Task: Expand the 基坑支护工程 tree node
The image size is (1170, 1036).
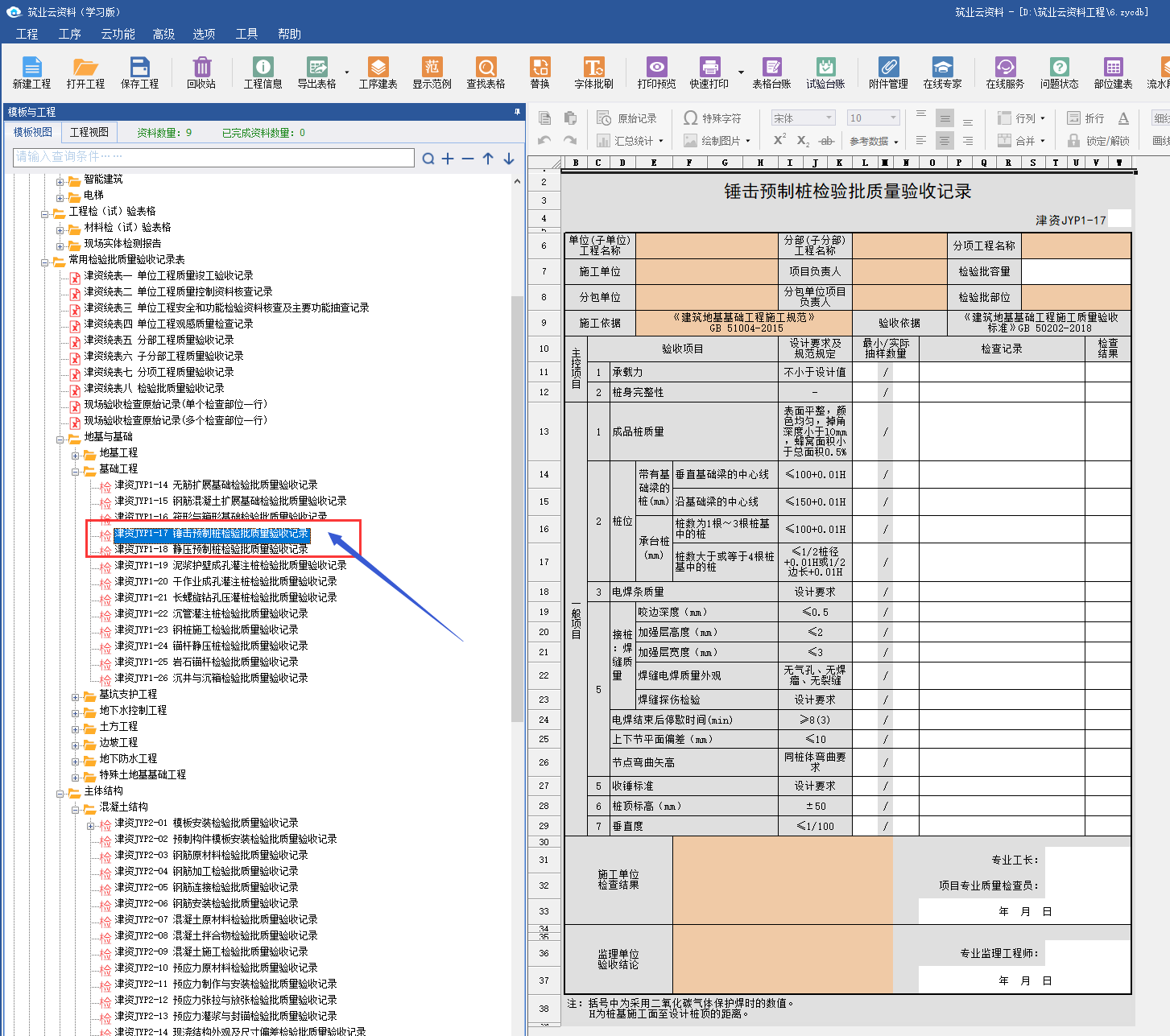Action: click(76, 697)
